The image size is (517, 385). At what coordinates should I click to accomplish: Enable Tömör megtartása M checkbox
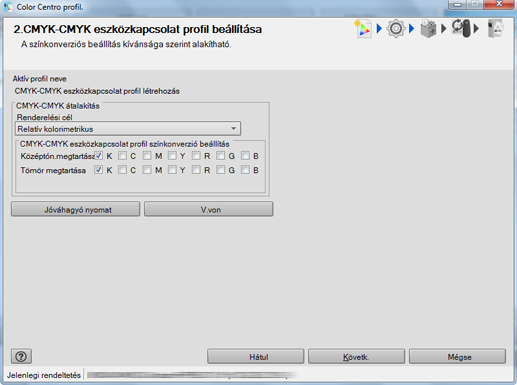(147, 170)
